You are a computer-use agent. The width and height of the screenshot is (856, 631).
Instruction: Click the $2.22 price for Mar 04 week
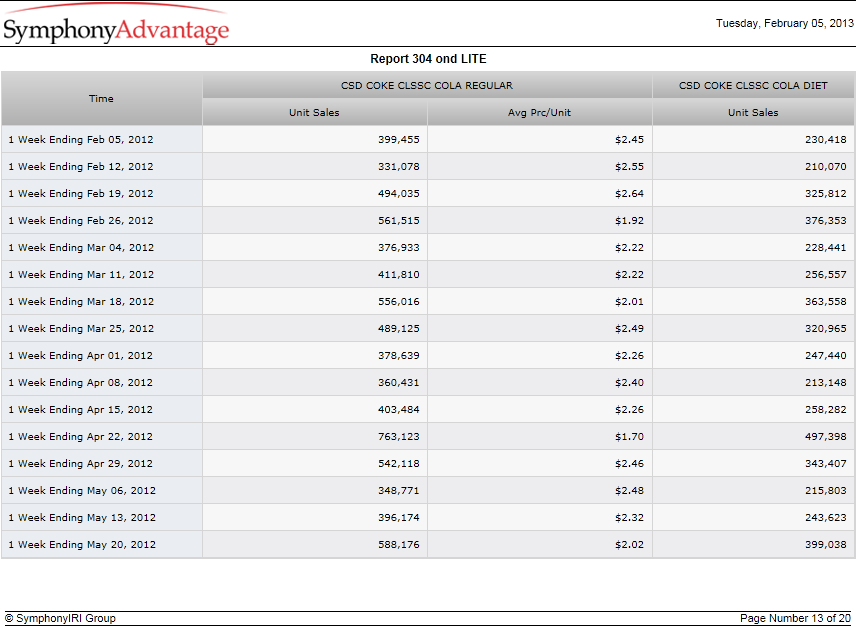coord(629,248)
